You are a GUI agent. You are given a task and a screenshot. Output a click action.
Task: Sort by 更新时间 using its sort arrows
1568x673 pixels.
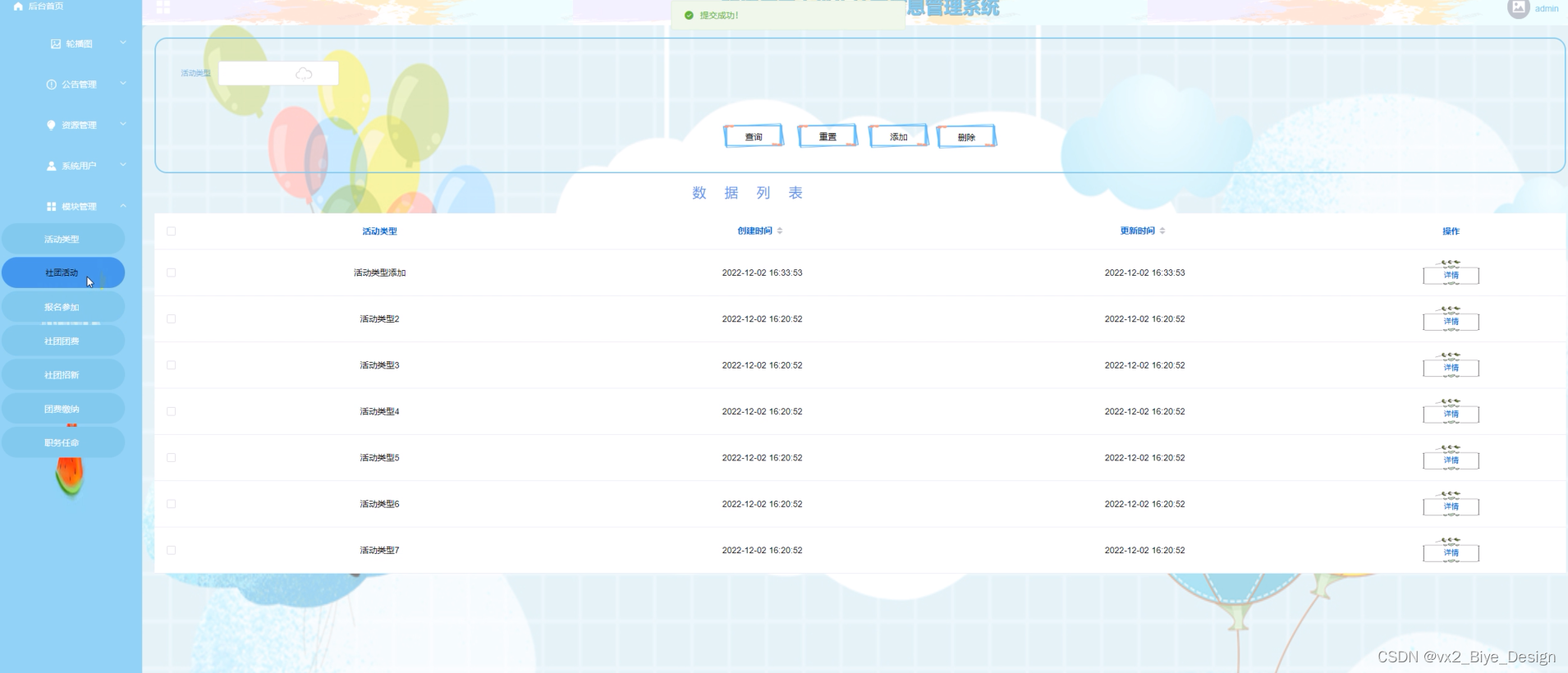coord(1162,231)
